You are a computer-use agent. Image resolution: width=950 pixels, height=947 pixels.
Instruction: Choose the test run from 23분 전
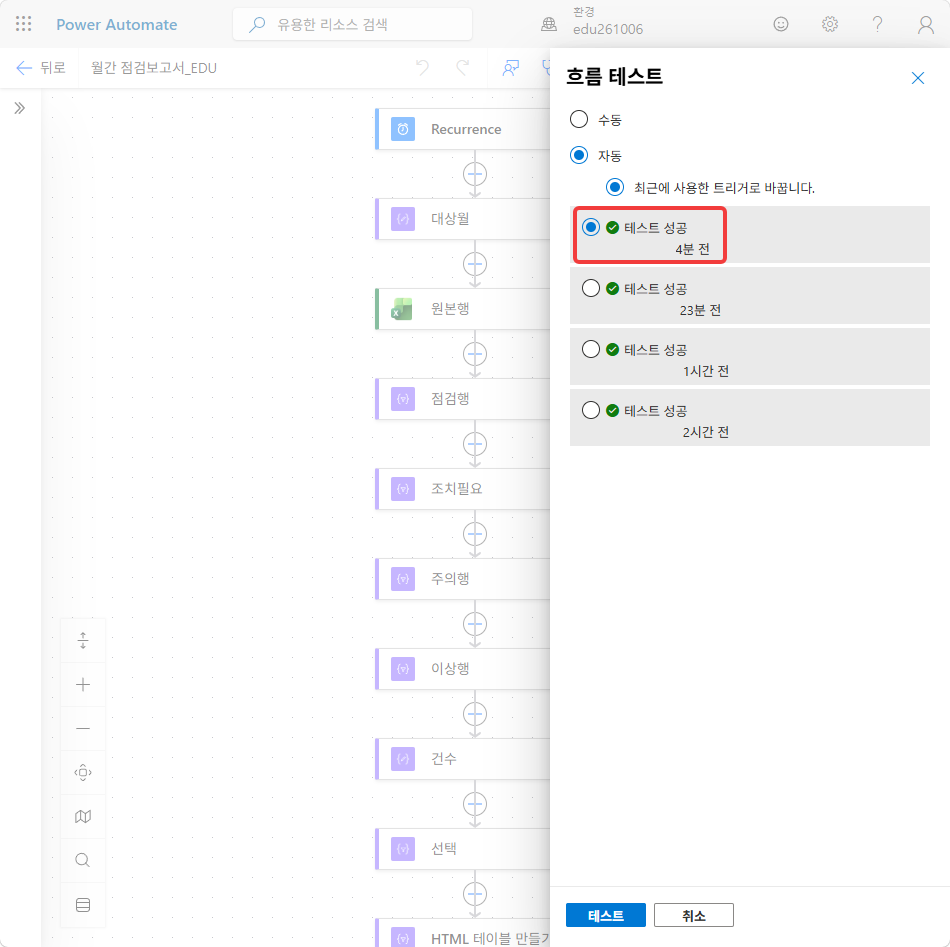[591, 288]
